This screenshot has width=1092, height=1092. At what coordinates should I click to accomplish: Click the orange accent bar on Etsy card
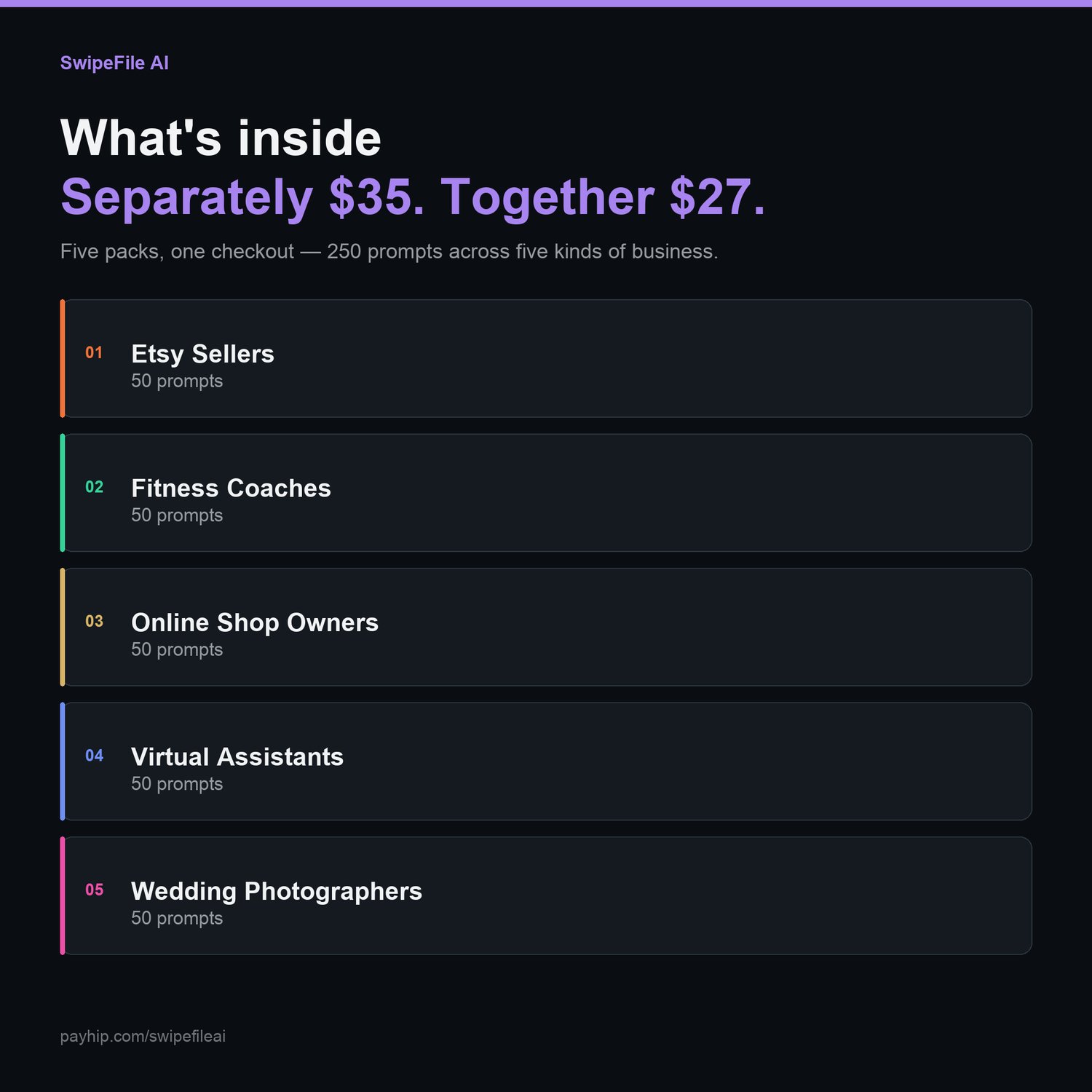click(63, 358)
